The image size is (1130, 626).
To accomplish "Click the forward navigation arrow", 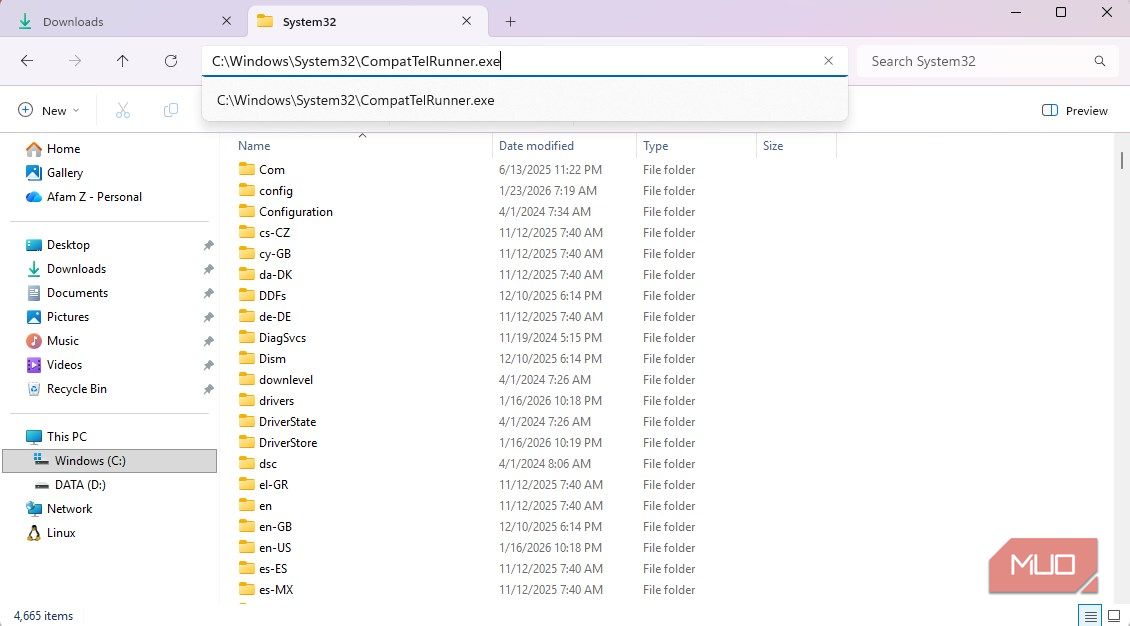I will 75,61.
